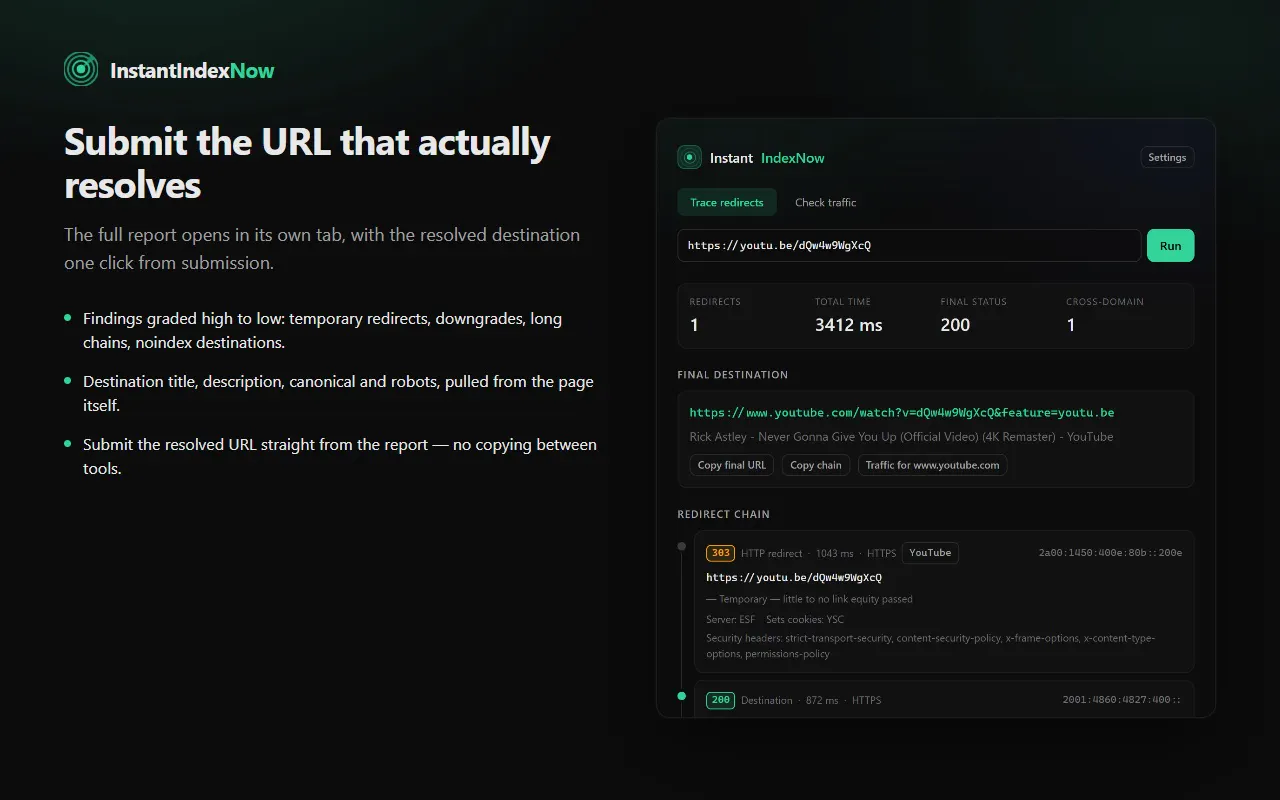The height and width of the screenshot is (800, 1280).
Task: Click the Security headers line in the 303 hop
Action: [930, 646]
